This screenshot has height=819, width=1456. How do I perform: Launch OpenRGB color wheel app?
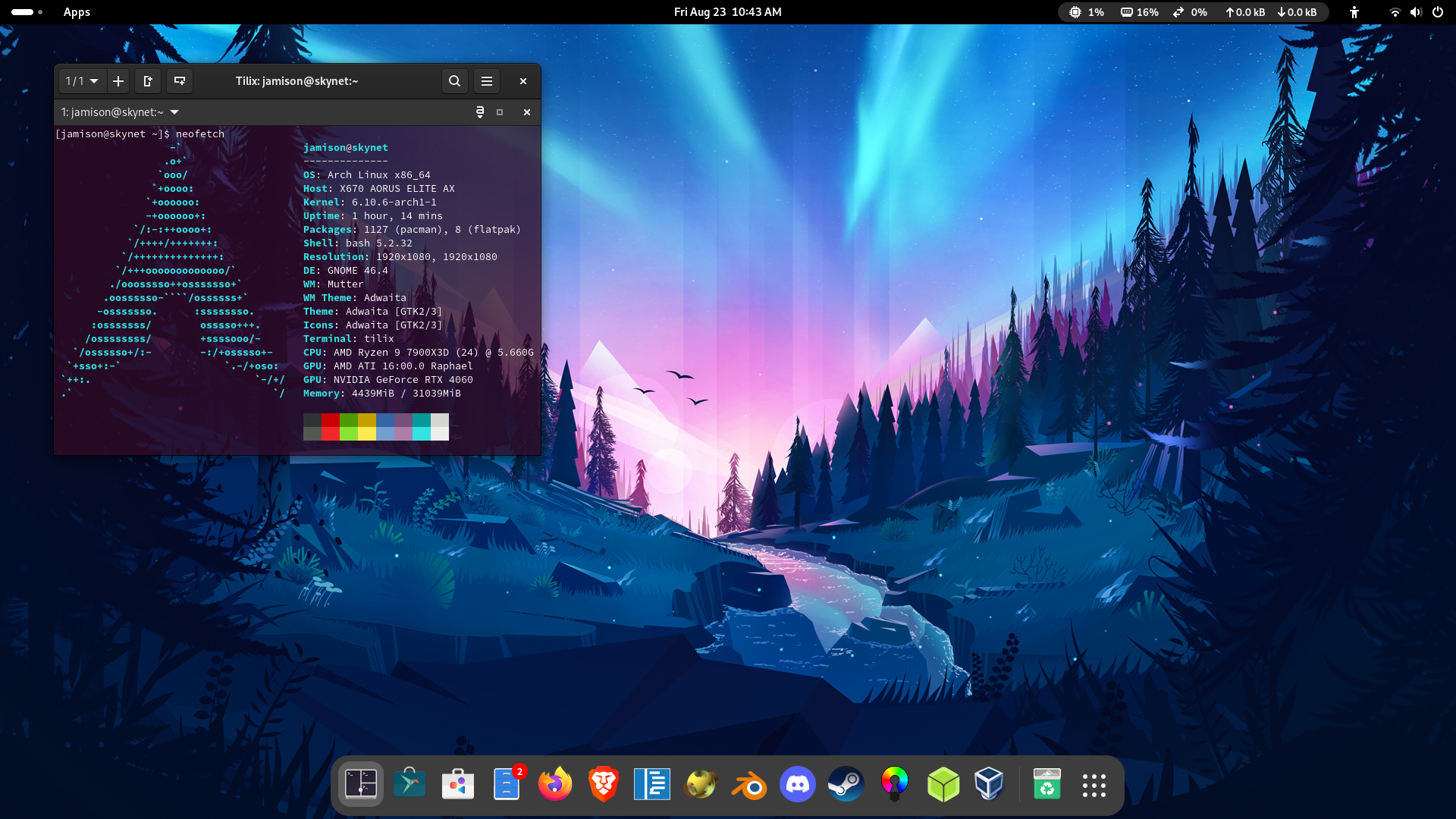click(895, 784)
